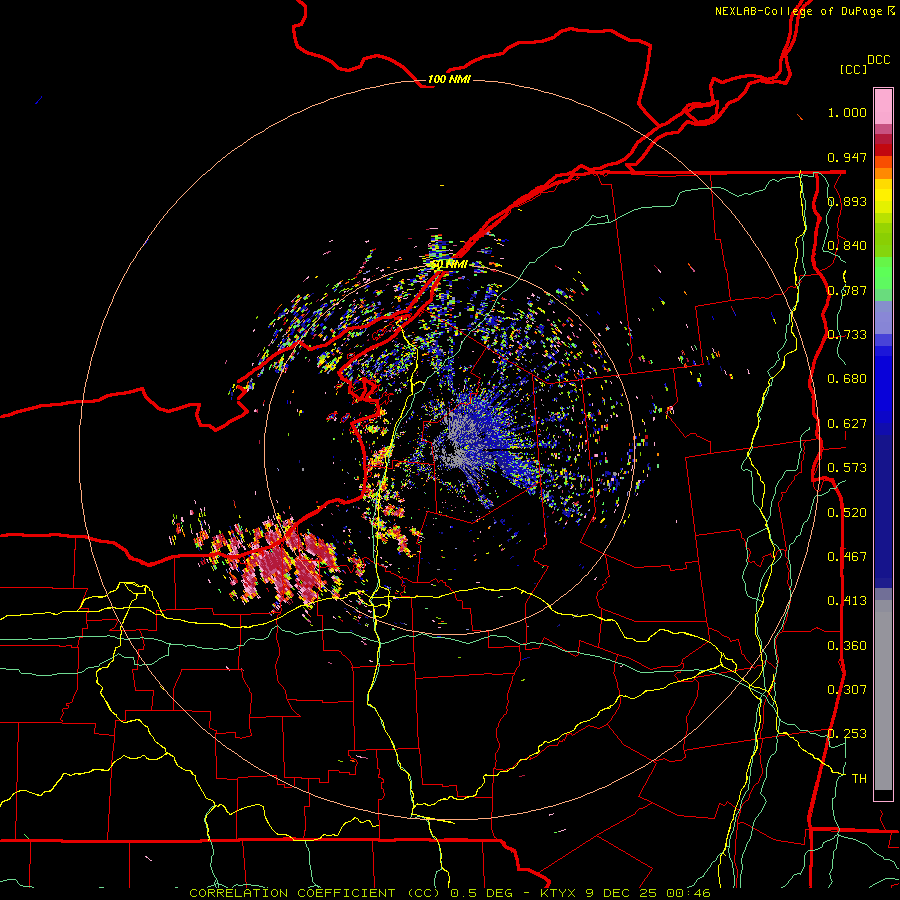Select the 1.000 scale value
Image resolution: width=900 pixels, height=900 pixels.
pyautogui.click(x=847, y=112)
